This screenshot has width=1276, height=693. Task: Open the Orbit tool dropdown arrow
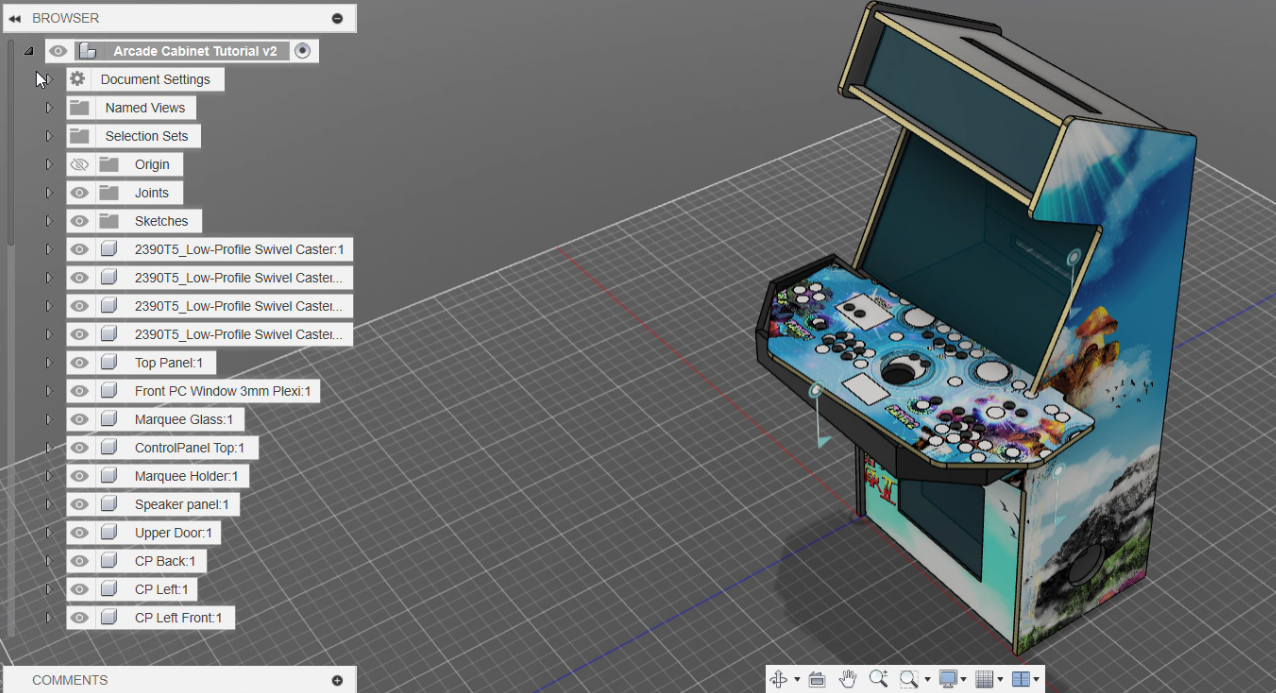click(x=797, y=680)
